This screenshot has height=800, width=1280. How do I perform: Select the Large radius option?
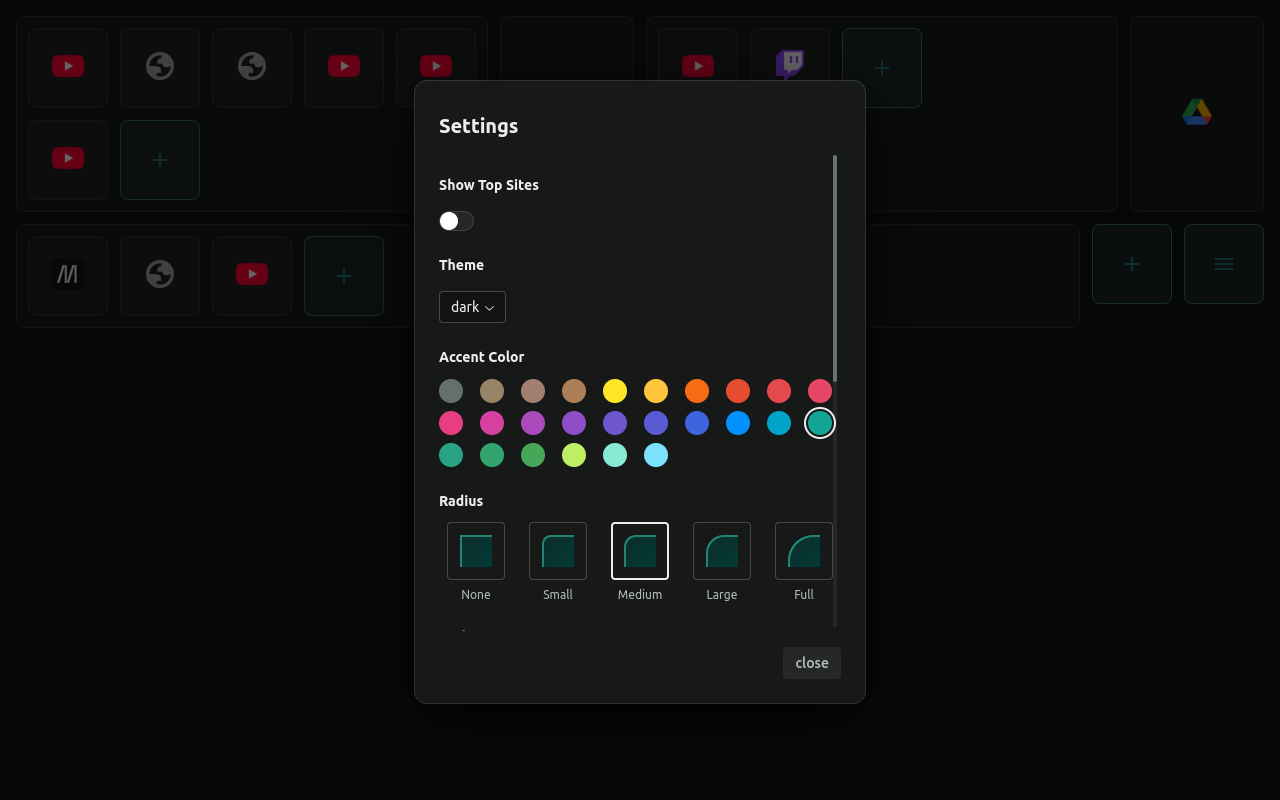(x=721, y=551)
